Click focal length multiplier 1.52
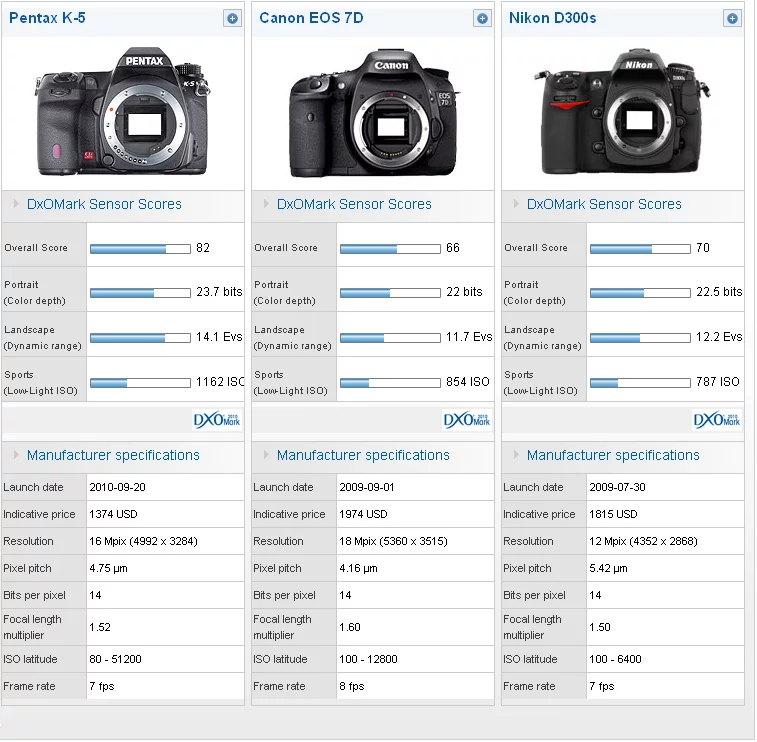757x742 pixels. [100, 628]
